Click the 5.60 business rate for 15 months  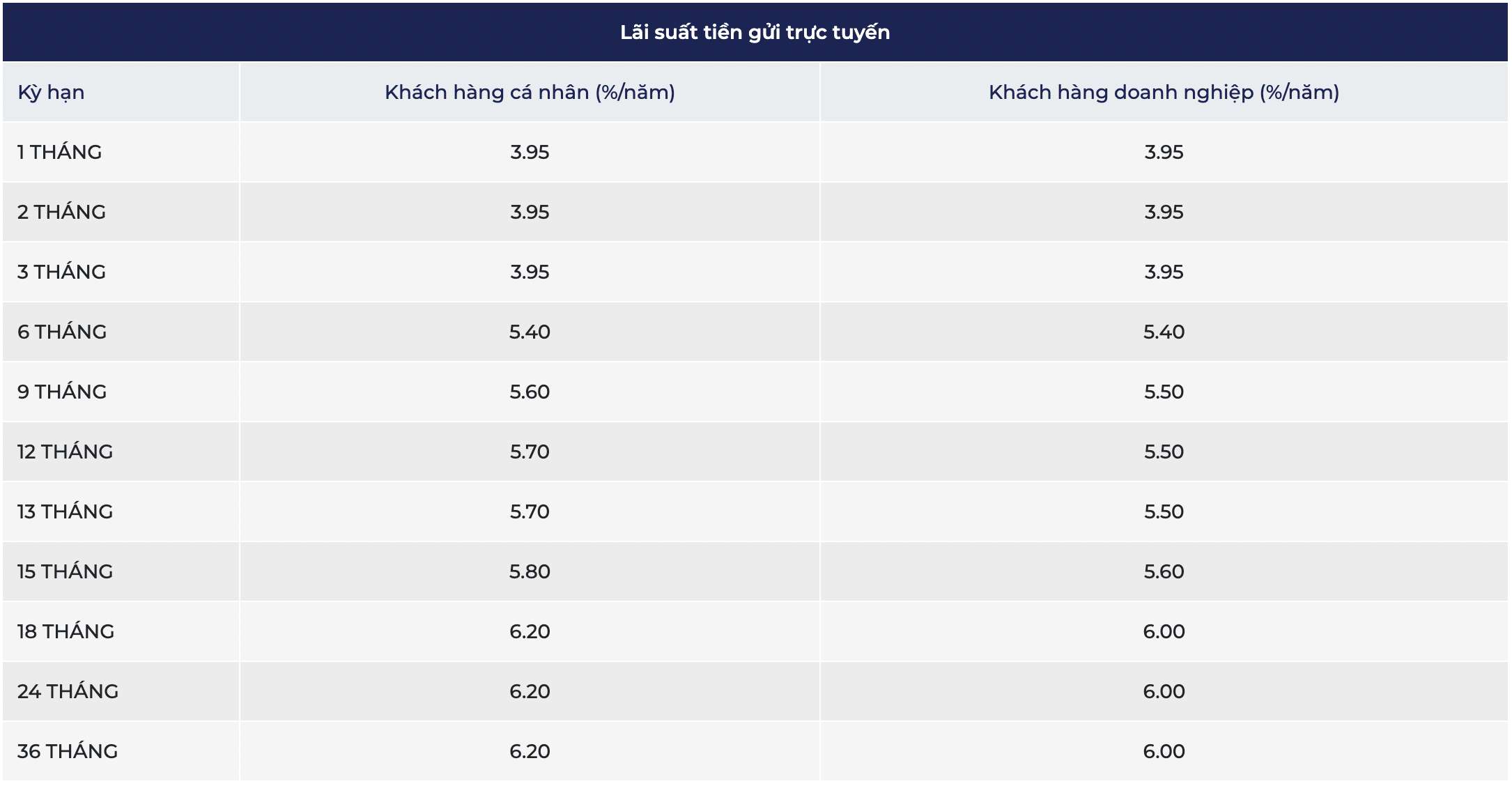click(1164, 572)
